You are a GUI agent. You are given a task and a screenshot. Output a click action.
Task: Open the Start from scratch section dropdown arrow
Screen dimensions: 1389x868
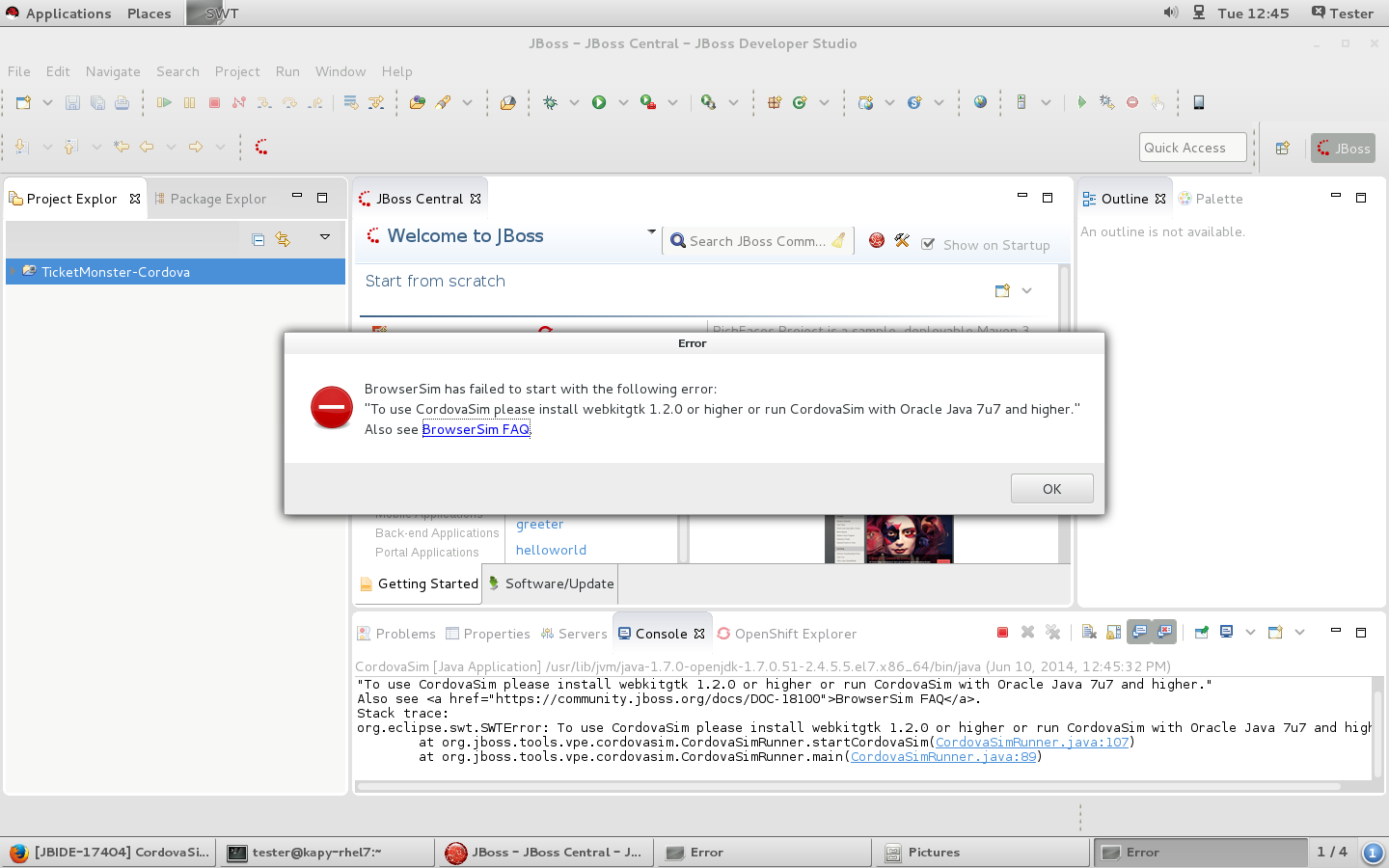1026,290
